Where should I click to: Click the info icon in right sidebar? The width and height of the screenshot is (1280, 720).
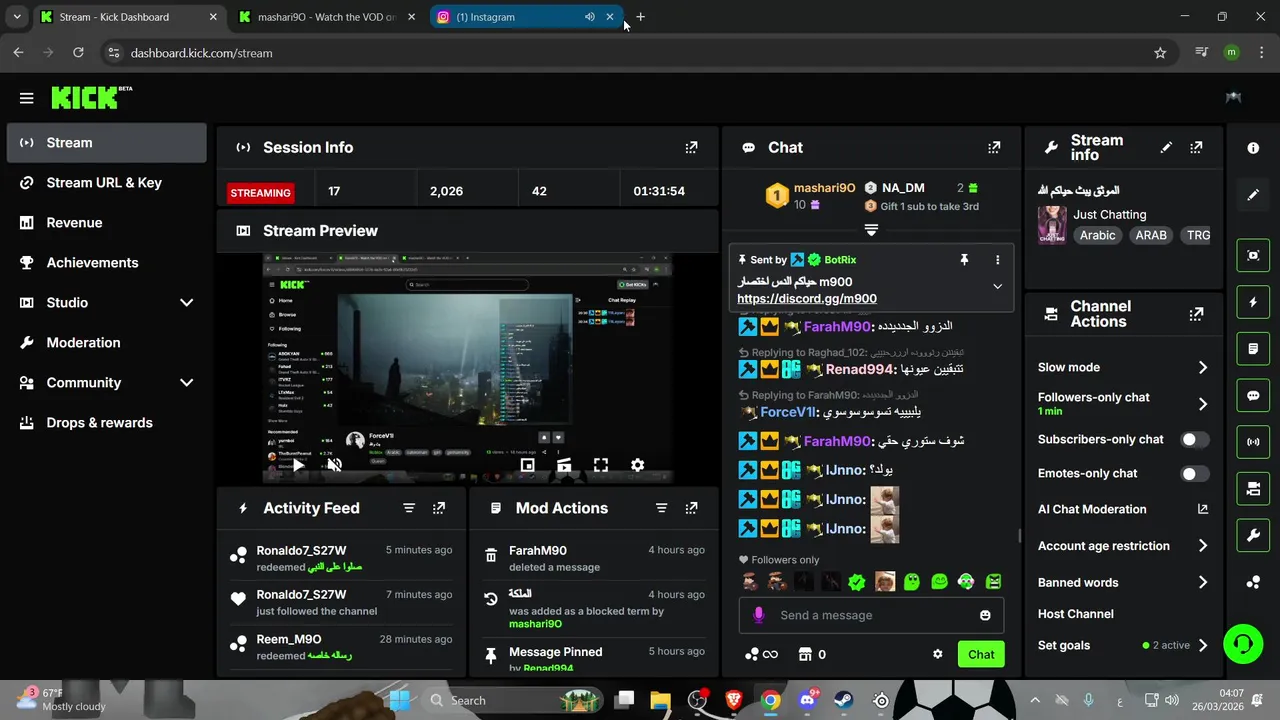tap(1253, 148)
